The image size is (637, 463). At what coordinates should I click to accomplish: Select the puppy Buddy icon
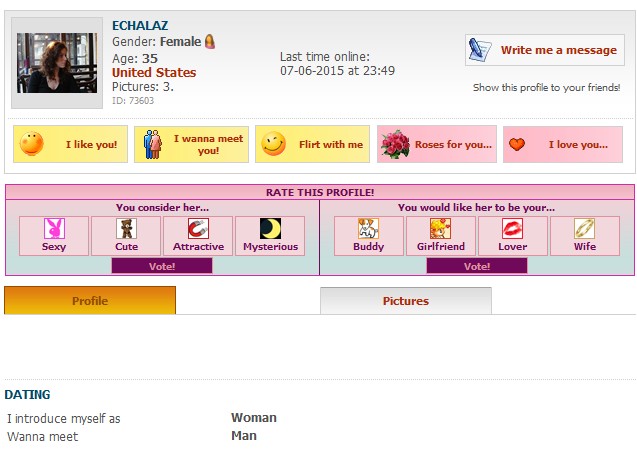[x=368, y=228]
